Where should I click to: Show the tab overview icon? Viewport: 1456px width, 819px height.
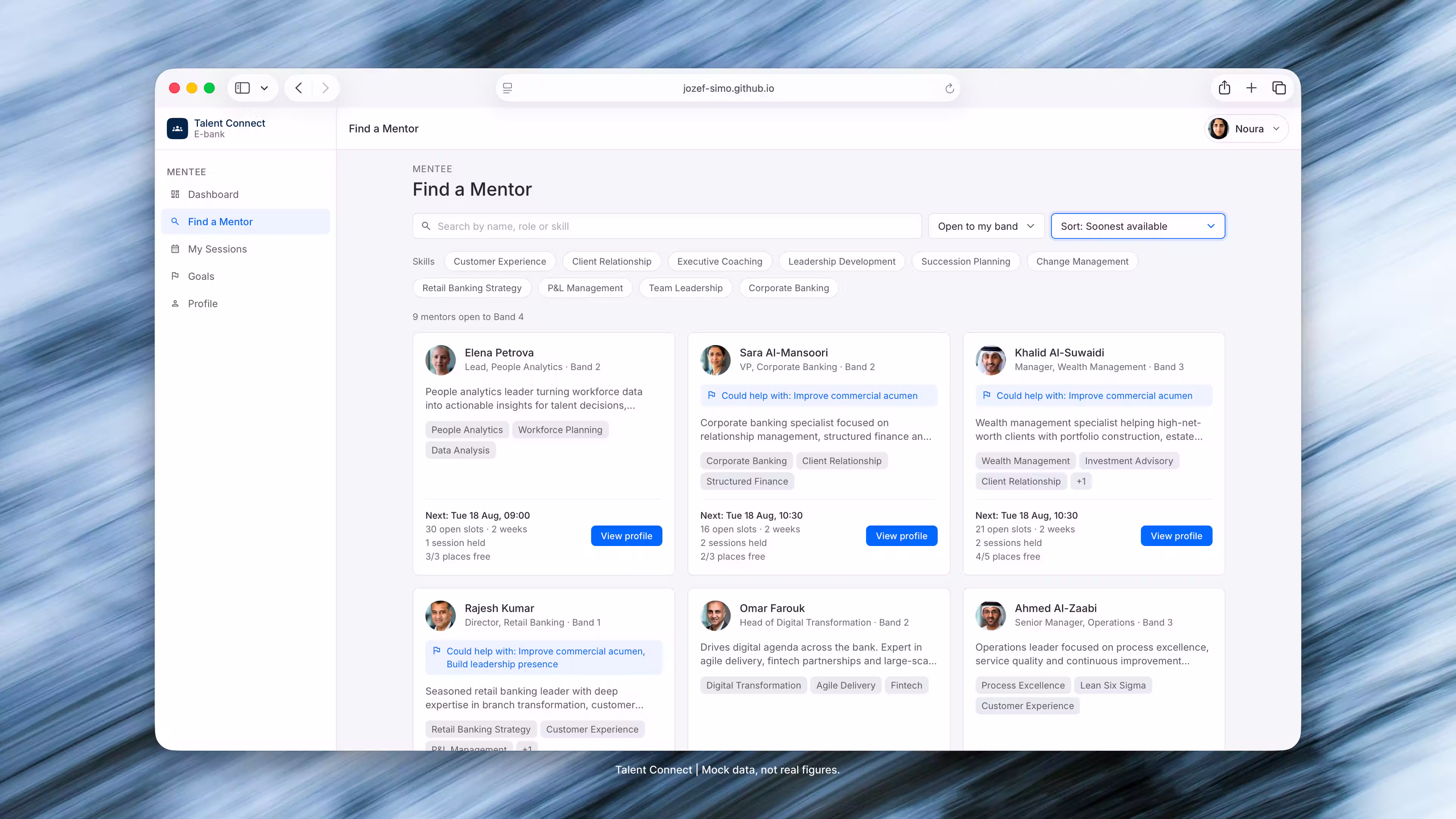(x=1279, y=88)
